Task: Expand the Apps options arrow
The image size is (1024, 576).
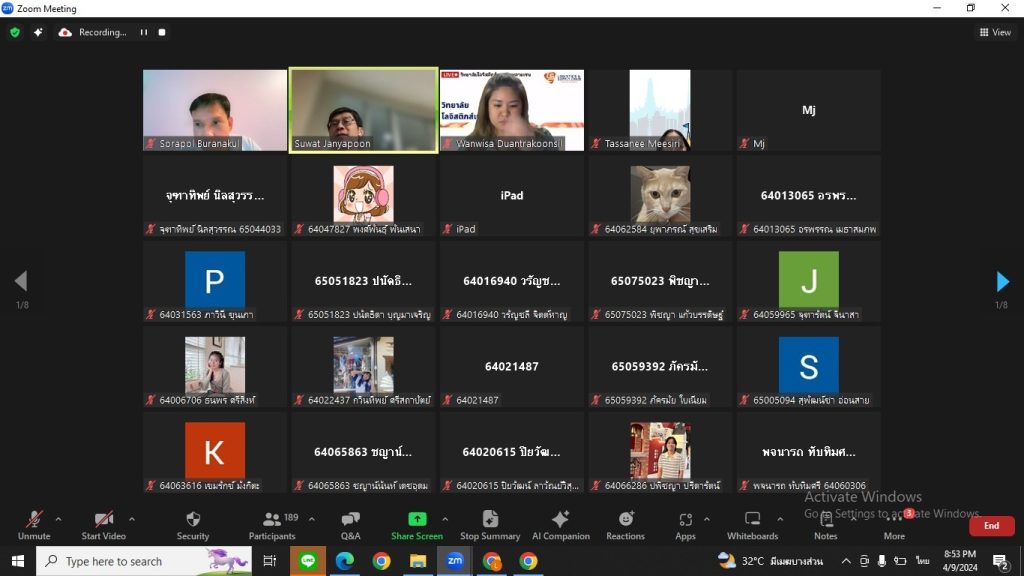Action: click(707, 519)
